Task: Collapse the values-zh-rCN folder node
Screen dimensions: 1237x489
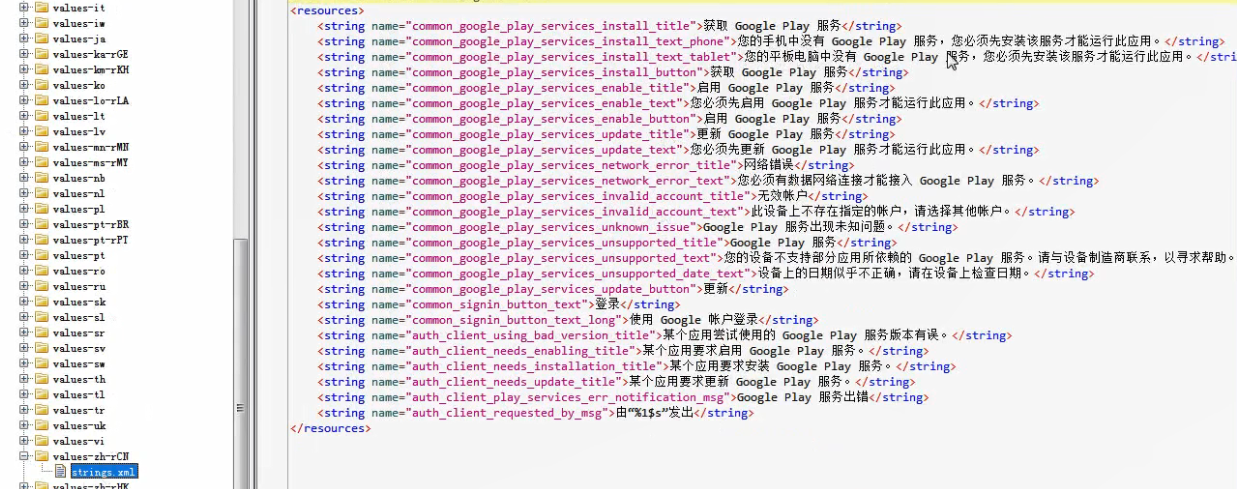Action: click(24, 457)
